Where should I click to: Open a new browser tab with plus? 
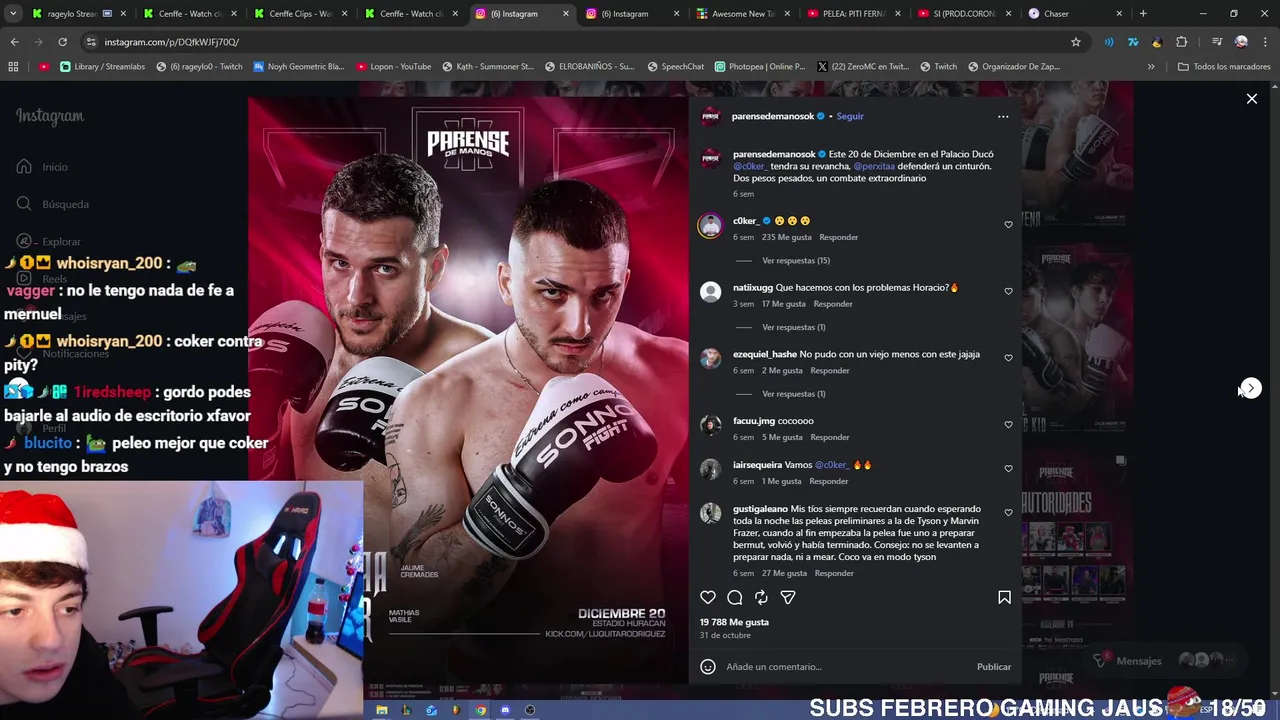click(x=1143, y=14)
